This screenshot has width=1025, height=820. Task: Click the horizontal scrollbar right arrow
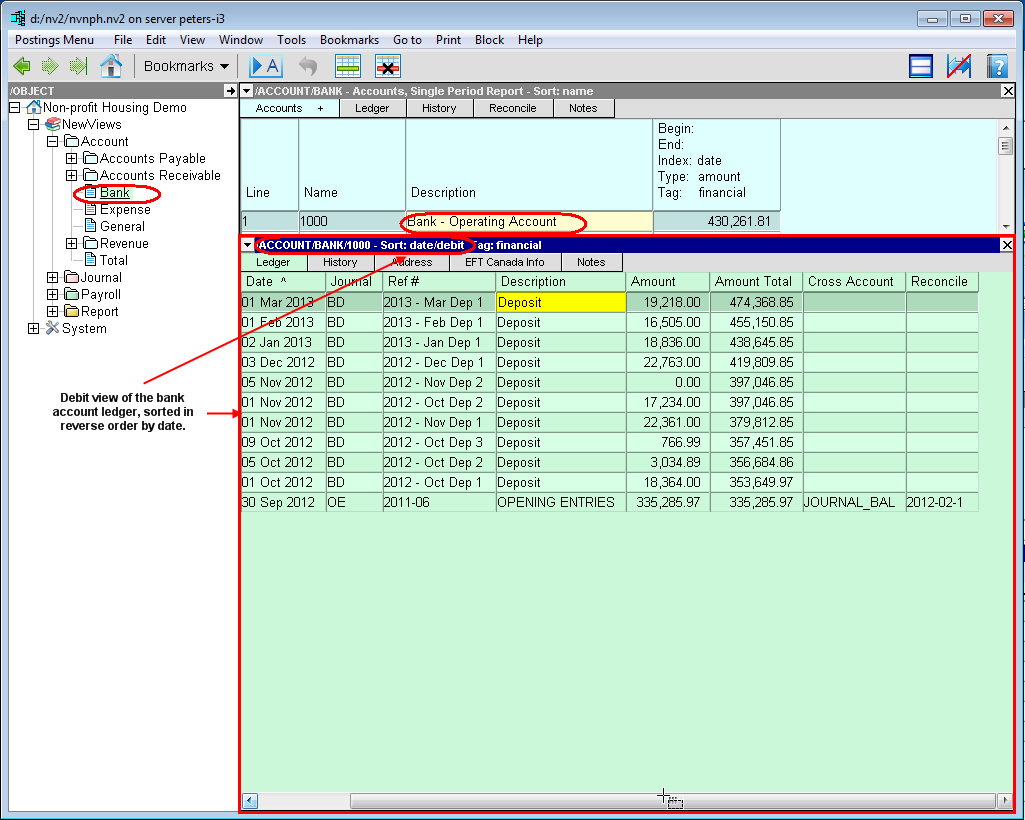pos(1004,801)
